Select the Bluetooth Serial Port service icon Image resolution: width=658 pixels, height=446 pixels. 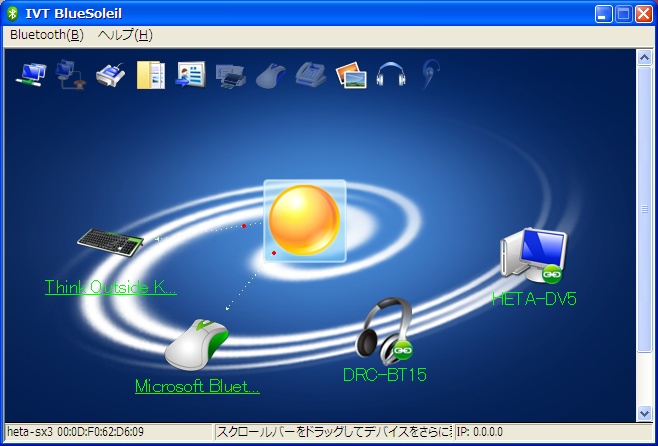tap(111, 75)
